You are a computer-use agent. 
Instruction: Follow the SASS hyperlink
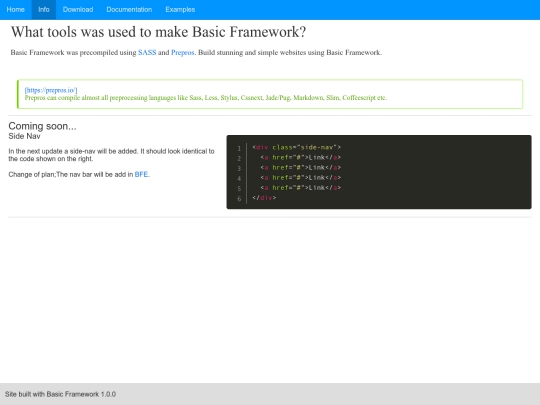147,52
